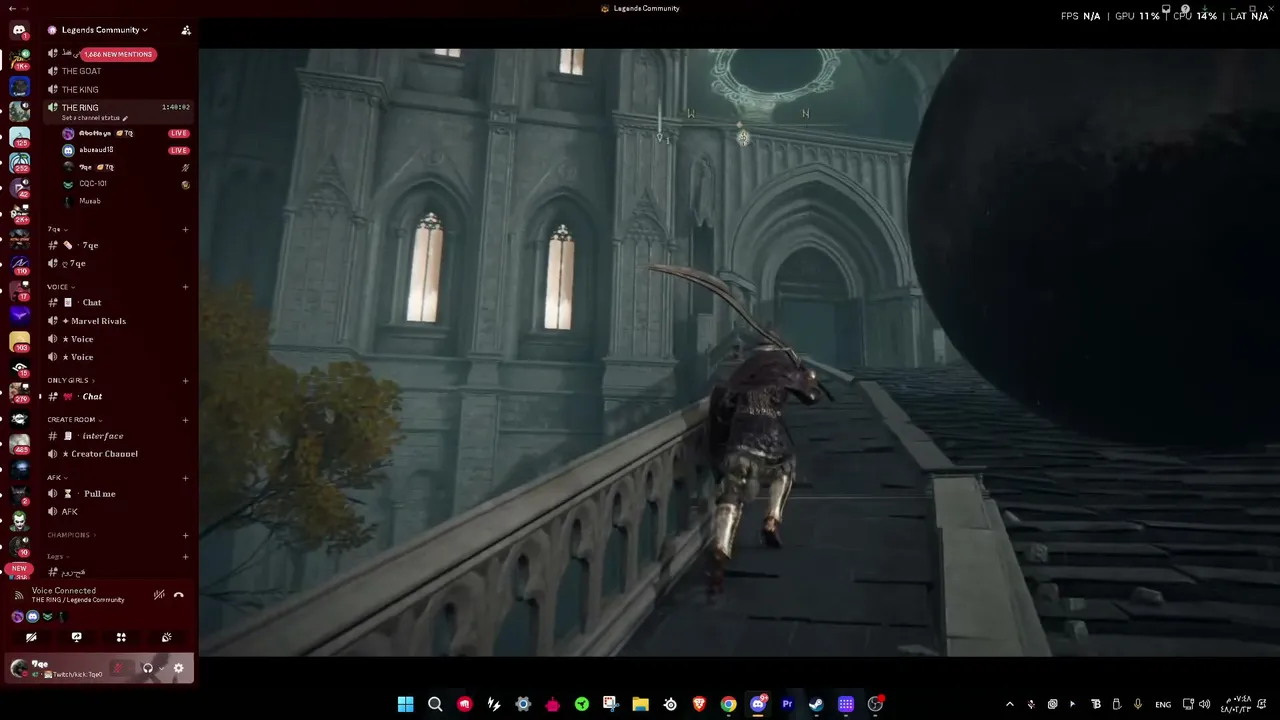Viewport: 1280px width, 720px height.
Task: Add a channel to ONLY GIRLS category
Action: (x=185, y=380)
